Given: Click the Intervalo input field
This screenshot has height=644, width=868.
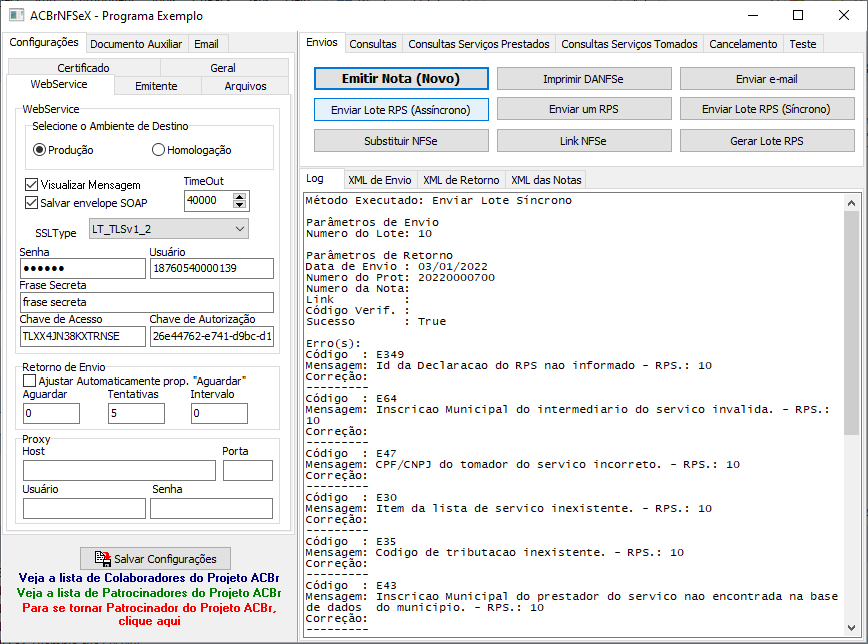Looking at the screenshot, I should point(219,413).
